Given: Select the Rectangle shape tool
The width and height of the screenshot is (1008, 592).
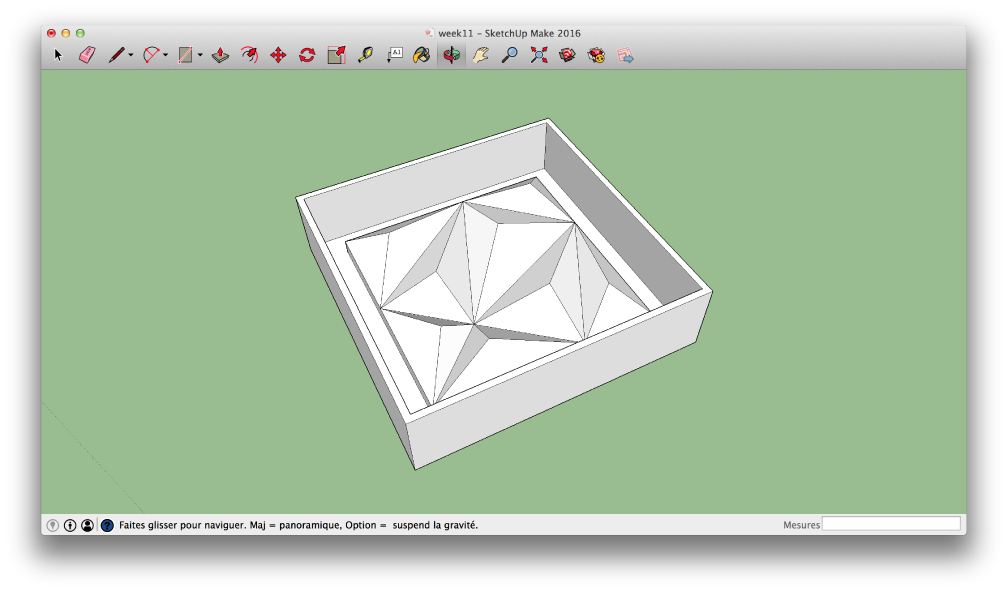Looking at the screenshot, I should [185, 55].
